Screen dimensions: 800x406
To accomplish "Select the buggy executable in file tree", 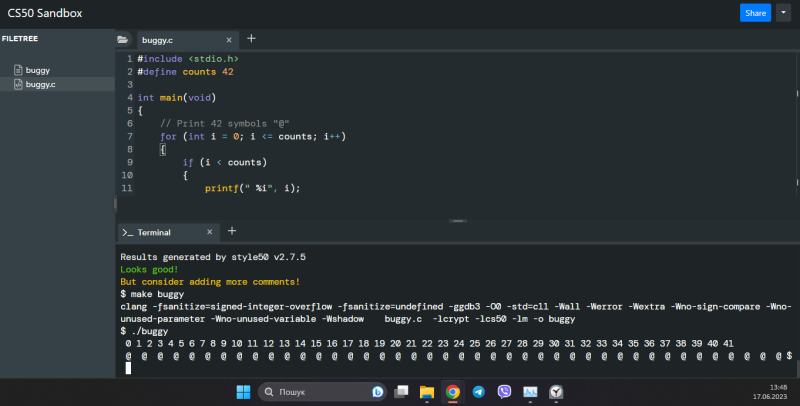I will pyautogui.click(x=37, y=71).
